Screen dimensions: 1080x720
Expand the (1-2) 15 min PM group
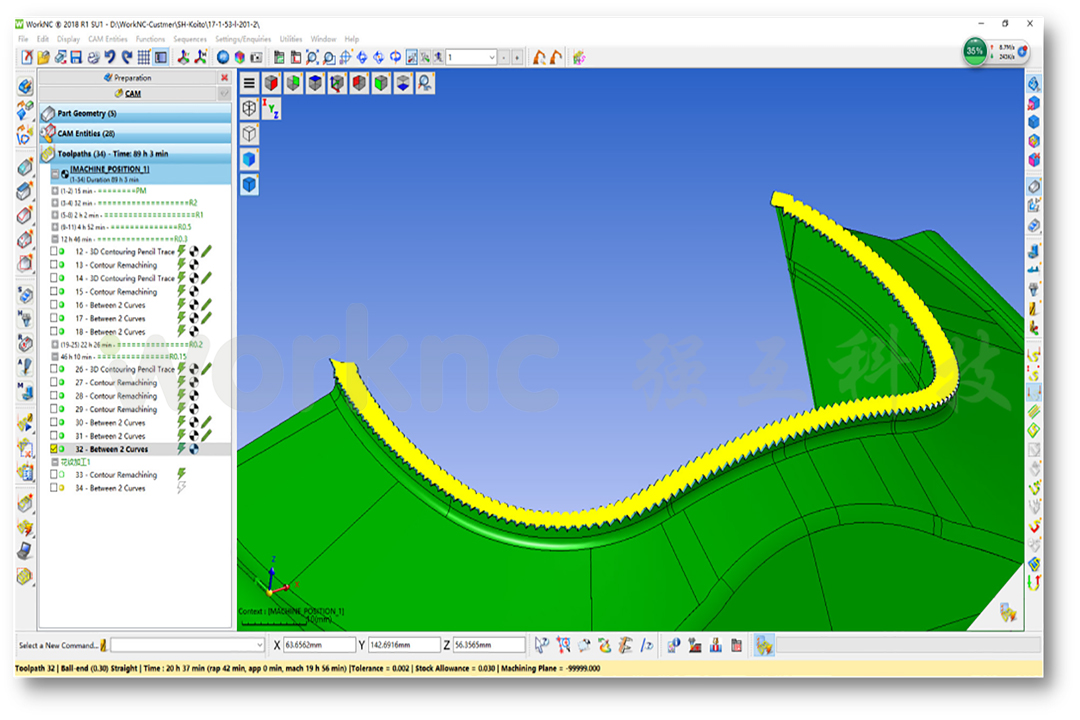click(x=55, y=191)
